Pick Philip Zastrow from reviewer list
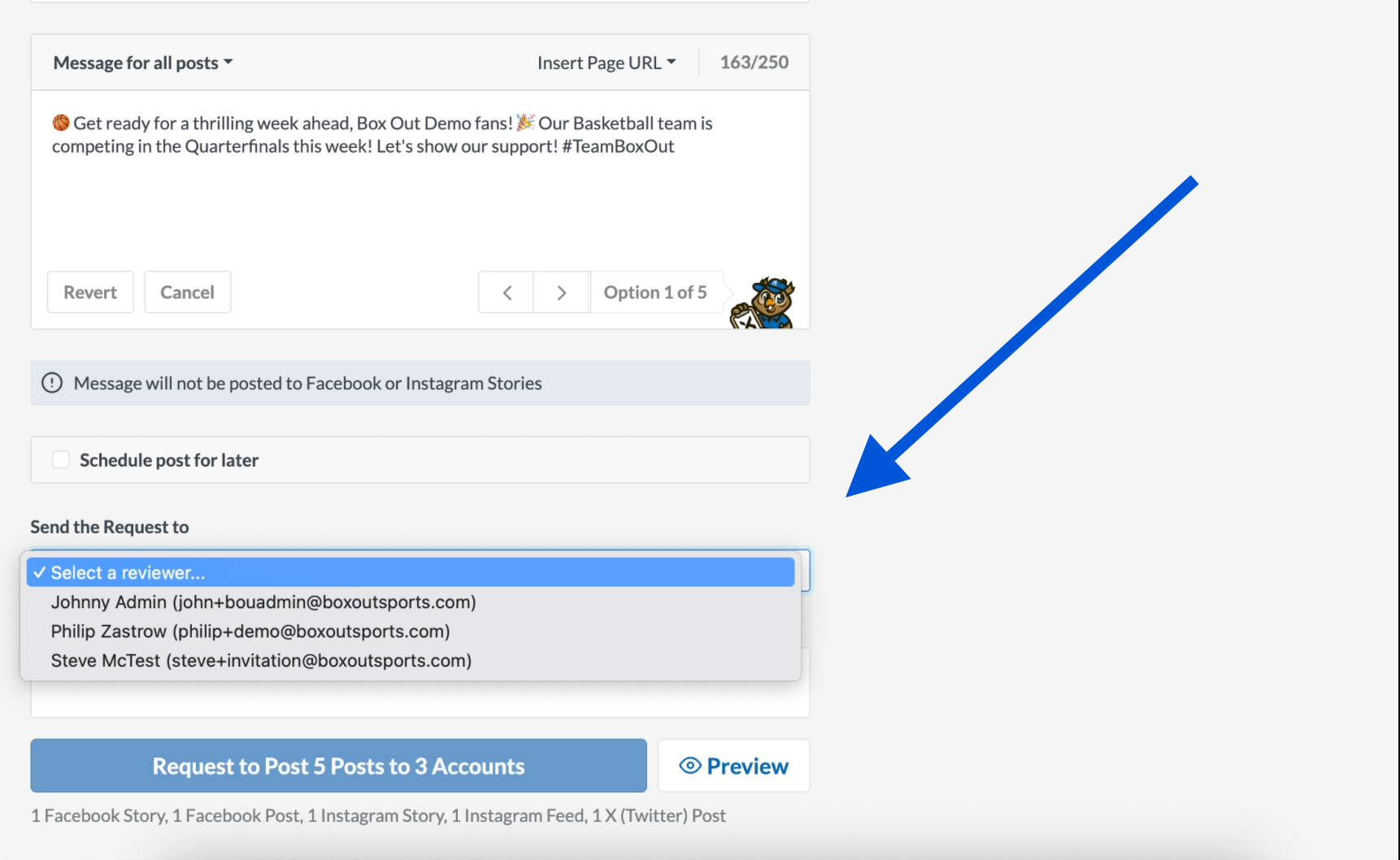The width and height of the screenshot is (1400, 860). click(250, 632)
